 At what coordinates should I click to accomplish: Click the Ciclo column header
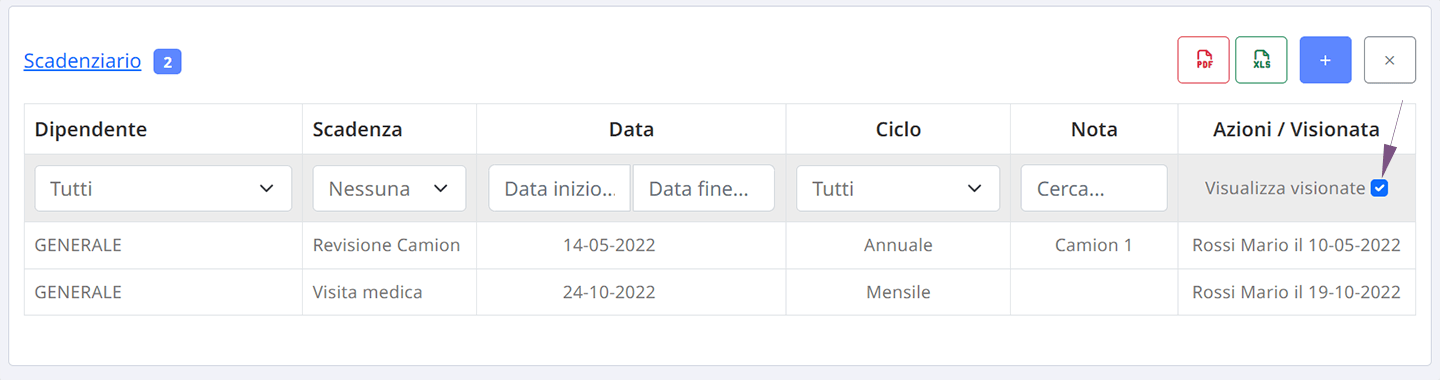coord(898,129)
